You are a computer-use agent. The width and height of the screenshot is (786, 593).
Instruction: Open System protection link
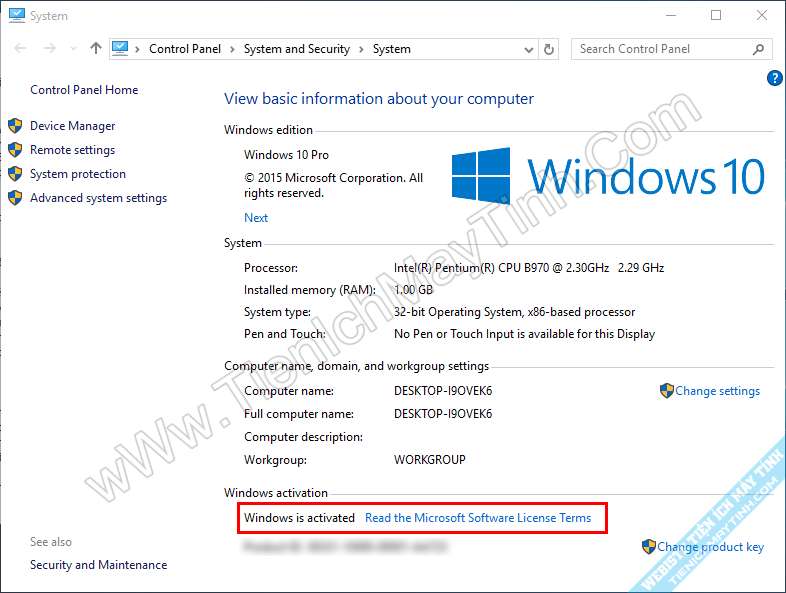tap(78, 174)
